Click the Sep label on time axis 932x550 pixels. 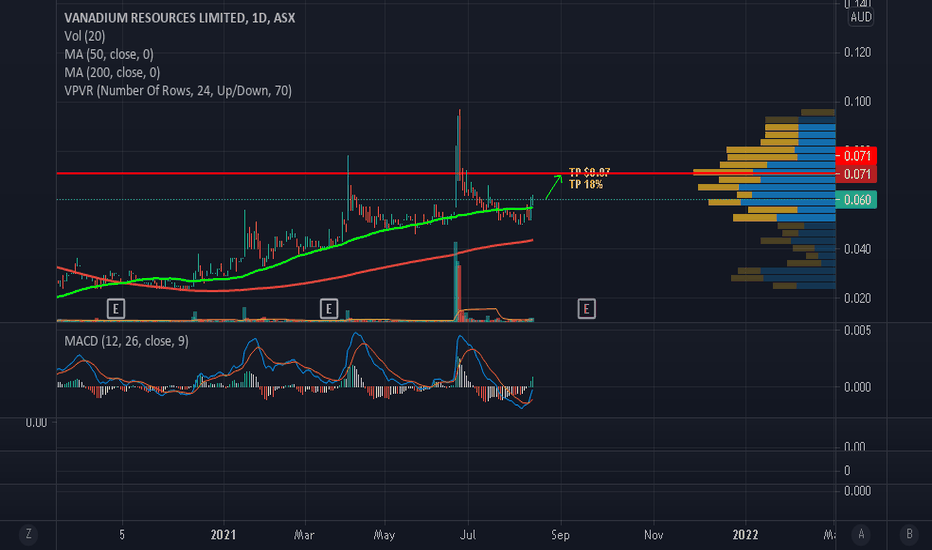560,535
